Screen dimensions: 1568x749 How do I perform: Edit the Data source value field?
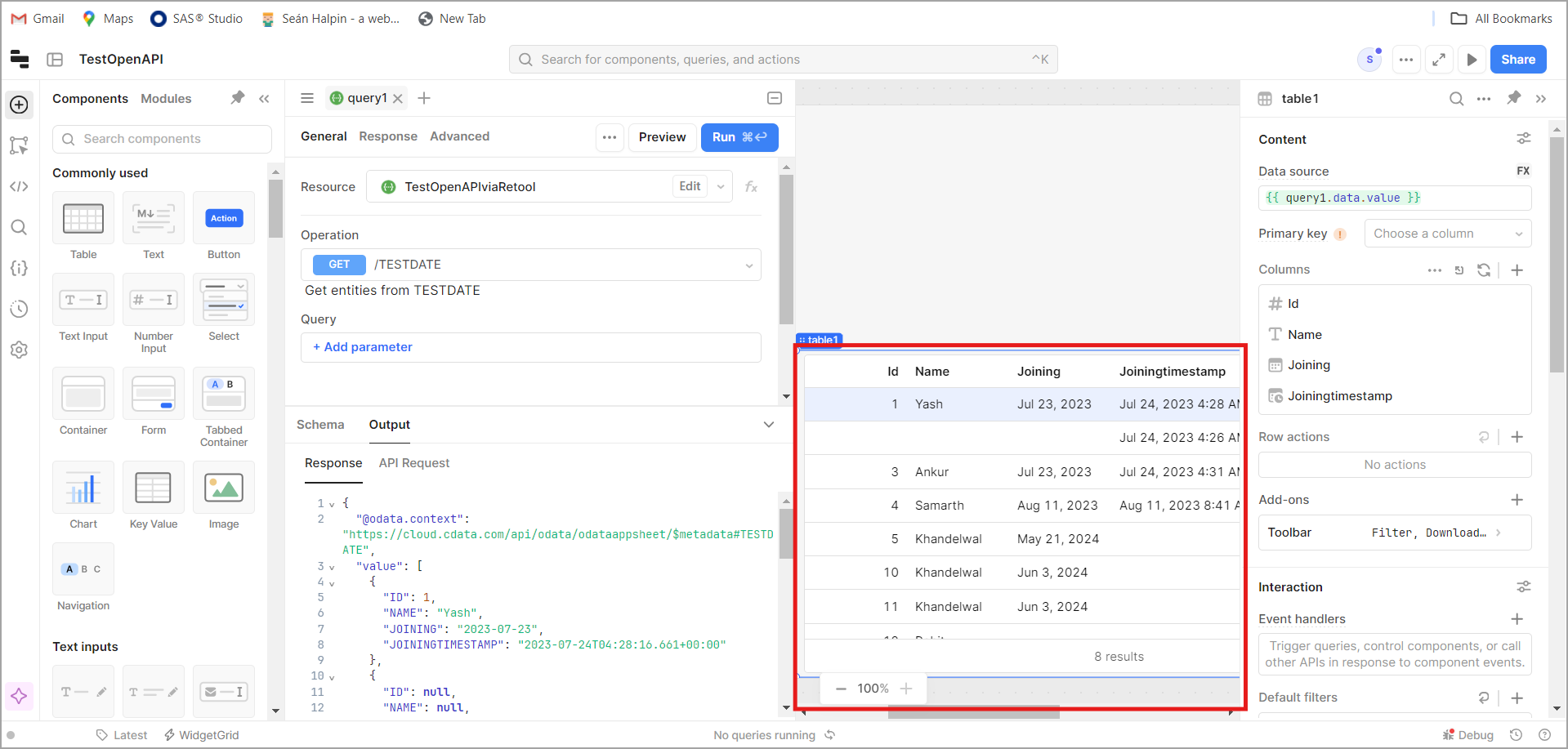pos(1394,198)
